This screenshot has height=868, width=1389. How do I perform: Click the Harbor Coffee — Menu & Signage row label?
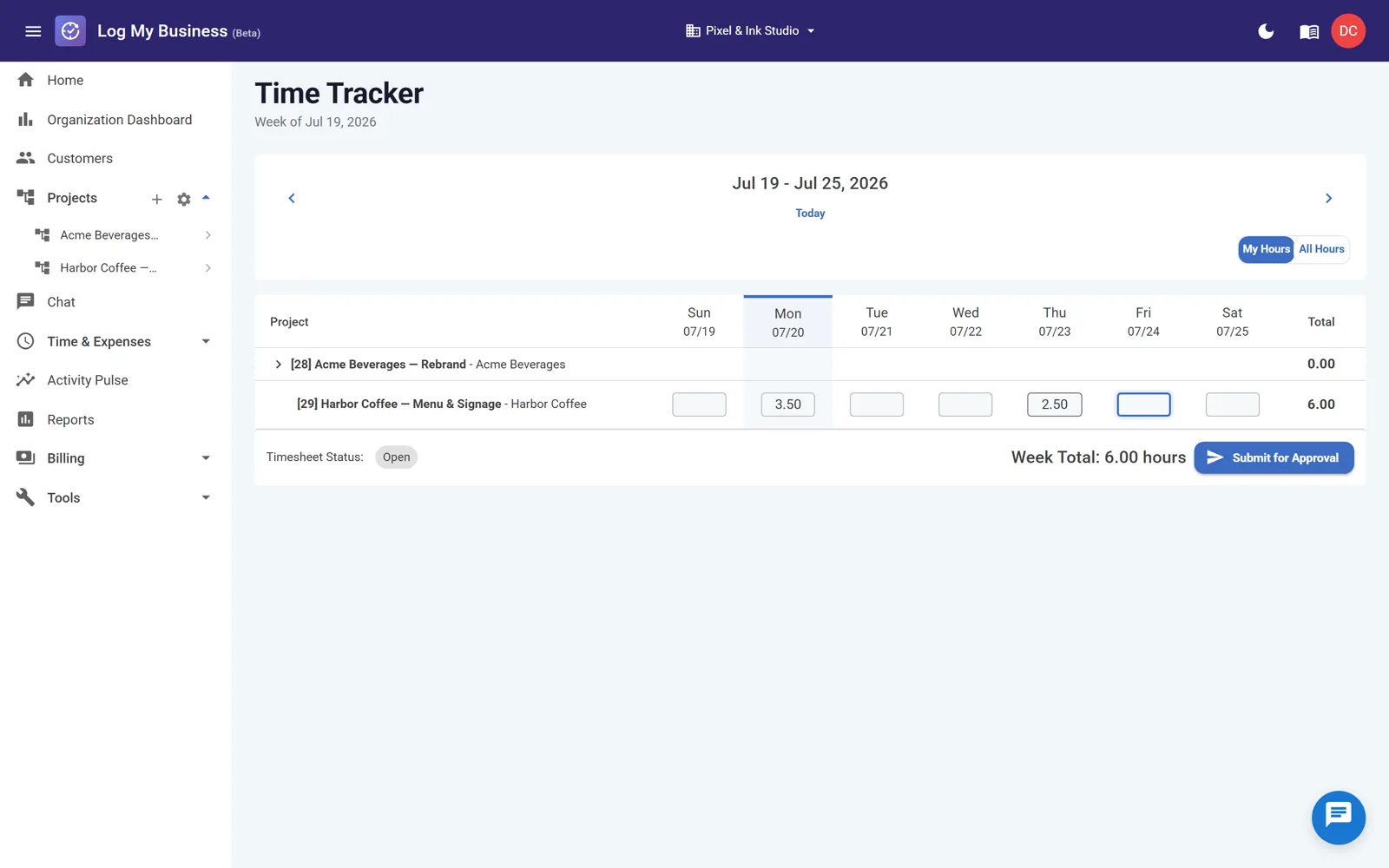pyautogui.click(x=442, y=404)
